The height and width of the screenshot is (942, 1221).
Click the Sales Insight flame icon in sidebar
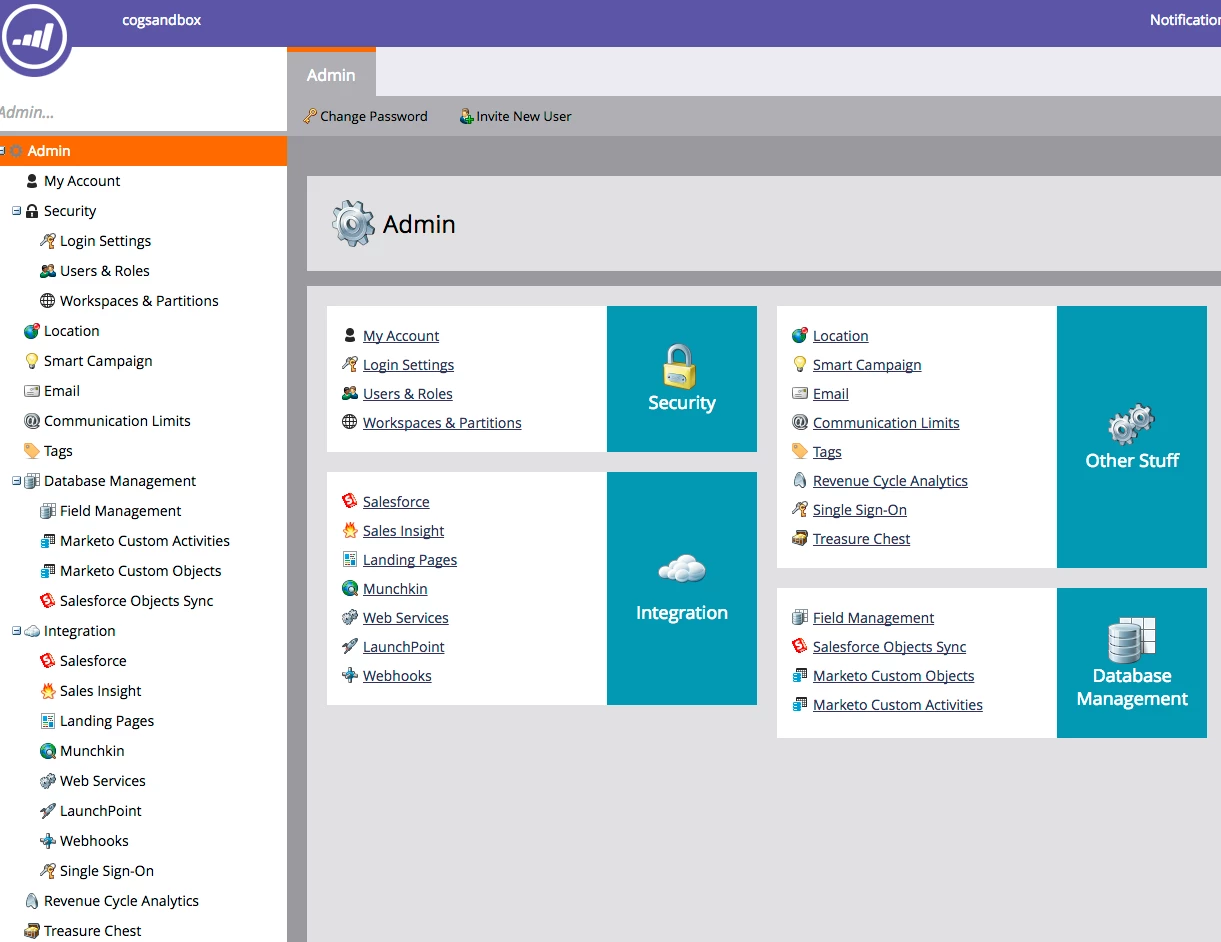pos(48,691)
